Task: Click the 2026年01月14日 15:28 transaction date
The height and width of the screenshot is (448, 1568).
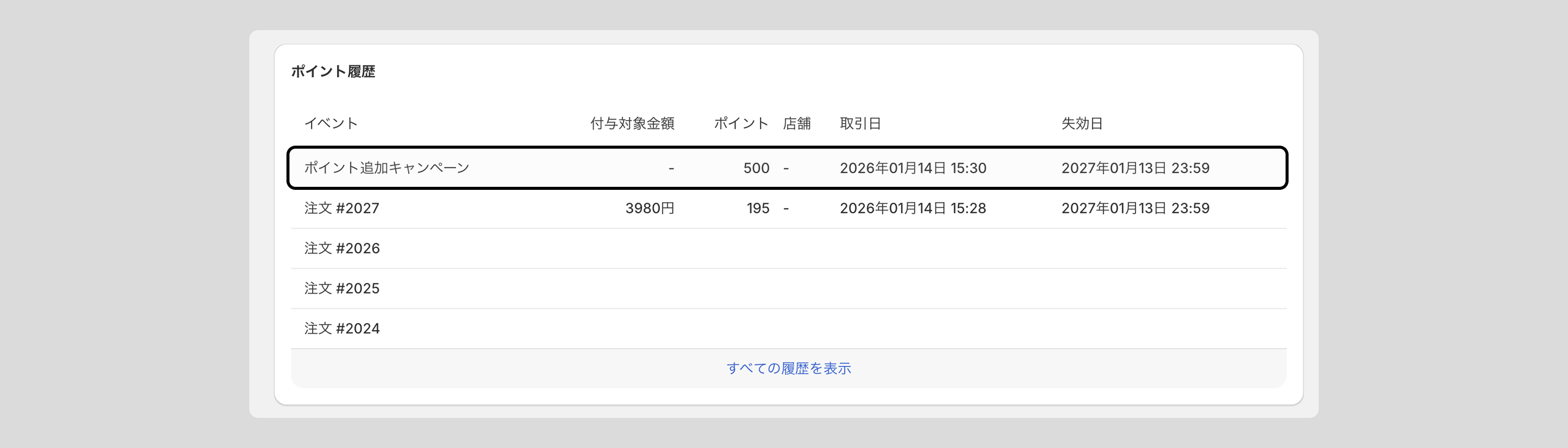Action: 913,208
